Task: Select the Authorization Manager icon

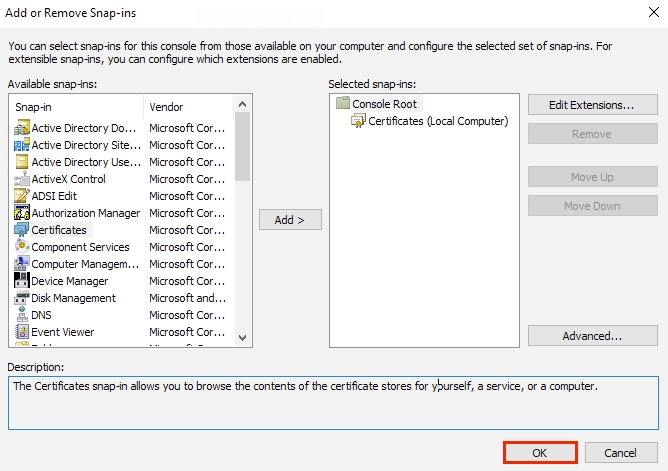Action: (x=22, y=213)
